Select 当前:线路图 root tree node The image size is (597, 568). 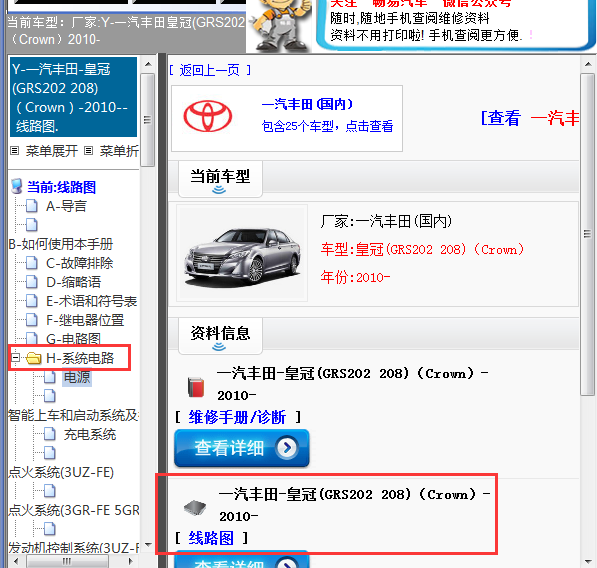[61, 187]
